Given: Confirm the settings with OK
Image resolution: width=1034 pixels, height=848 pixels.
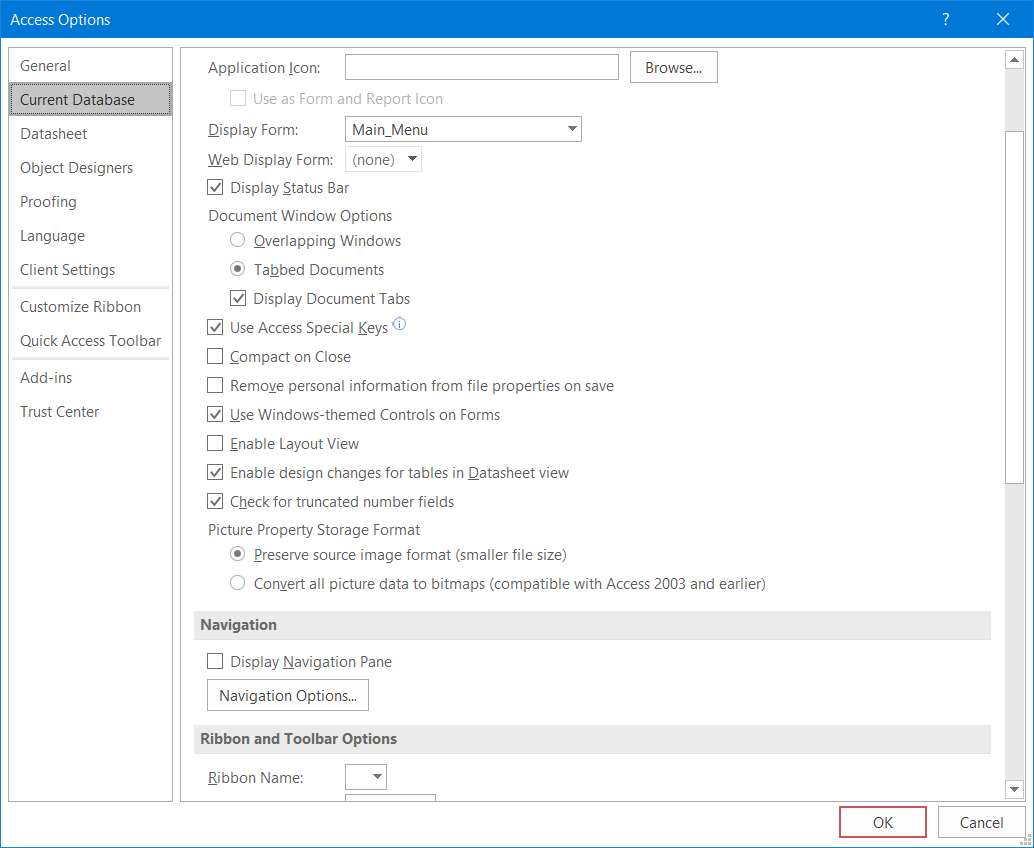Looking at the screenshot, I should click(x=882, y=822).
